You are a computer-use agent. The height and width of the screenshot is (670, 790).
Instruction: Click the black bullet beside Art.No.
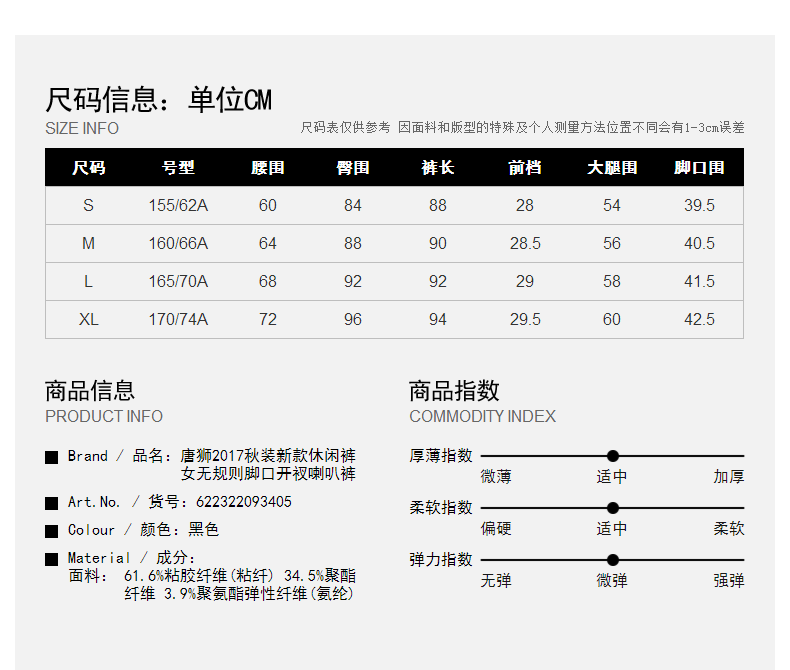point(52,503)
